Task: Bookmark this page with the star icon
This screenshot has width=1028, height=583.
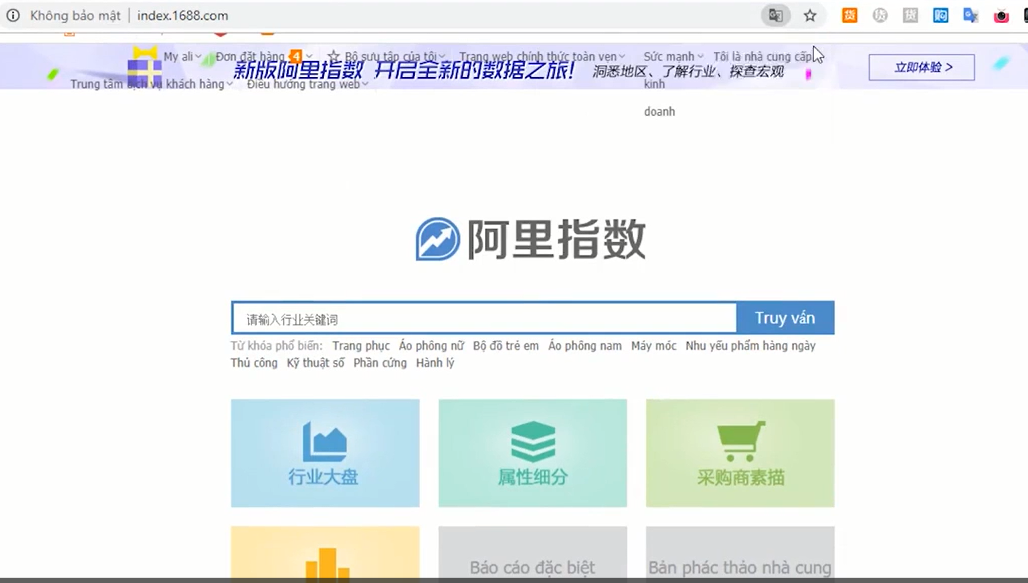Action: (x=810, y=15)
